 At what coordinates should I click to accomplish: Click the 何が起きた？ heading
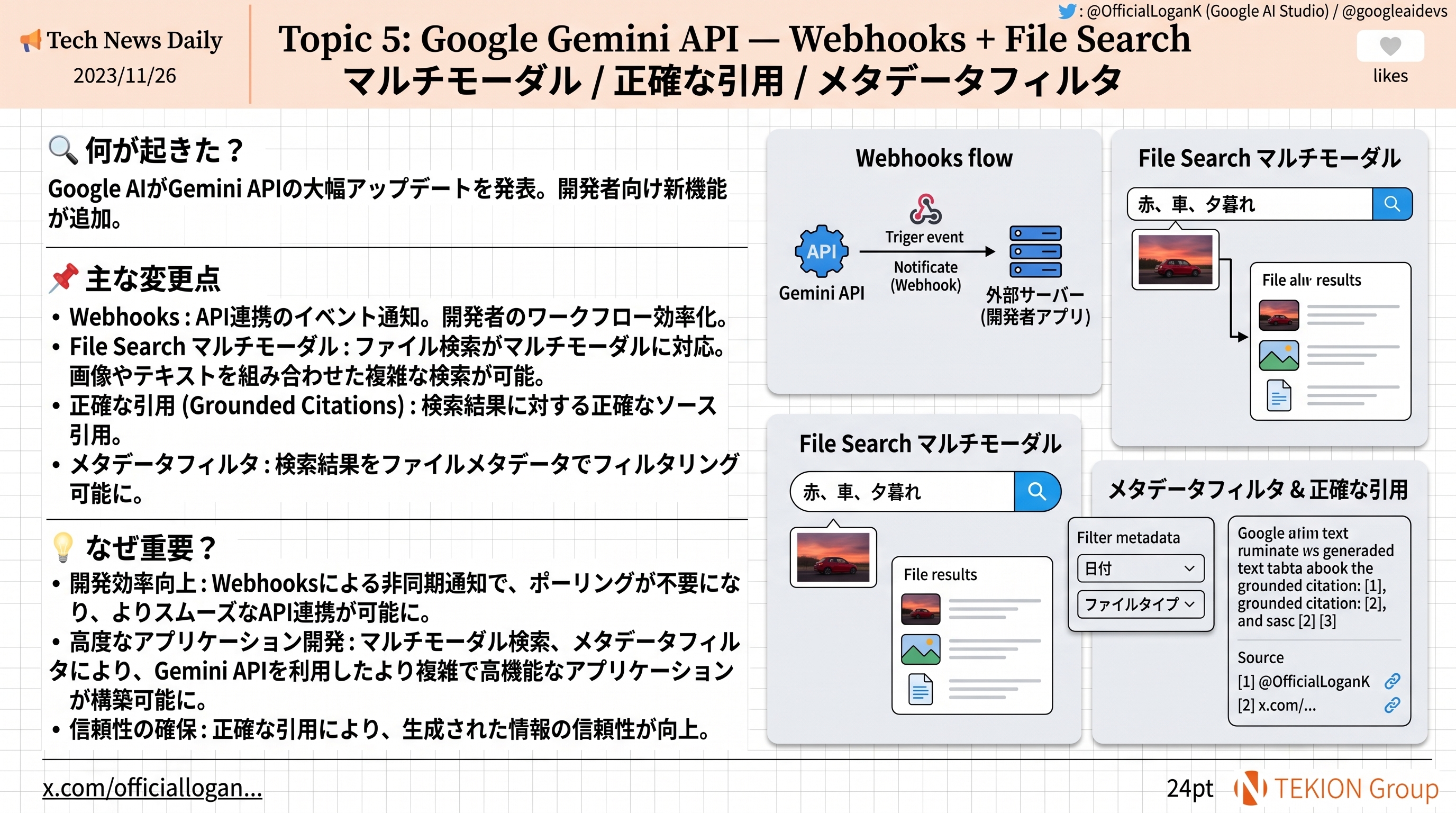165,150
